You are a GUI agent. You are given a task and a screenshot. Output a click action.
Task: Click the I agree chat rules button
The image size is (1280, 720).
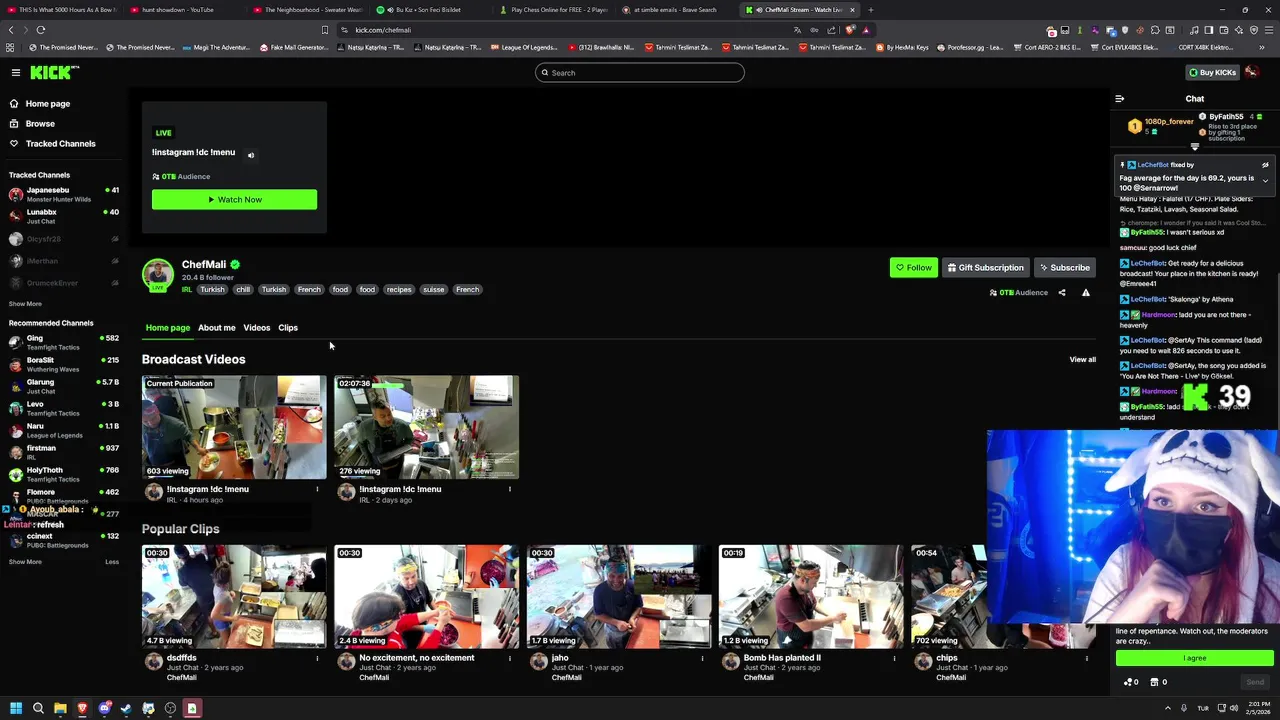1195,658
